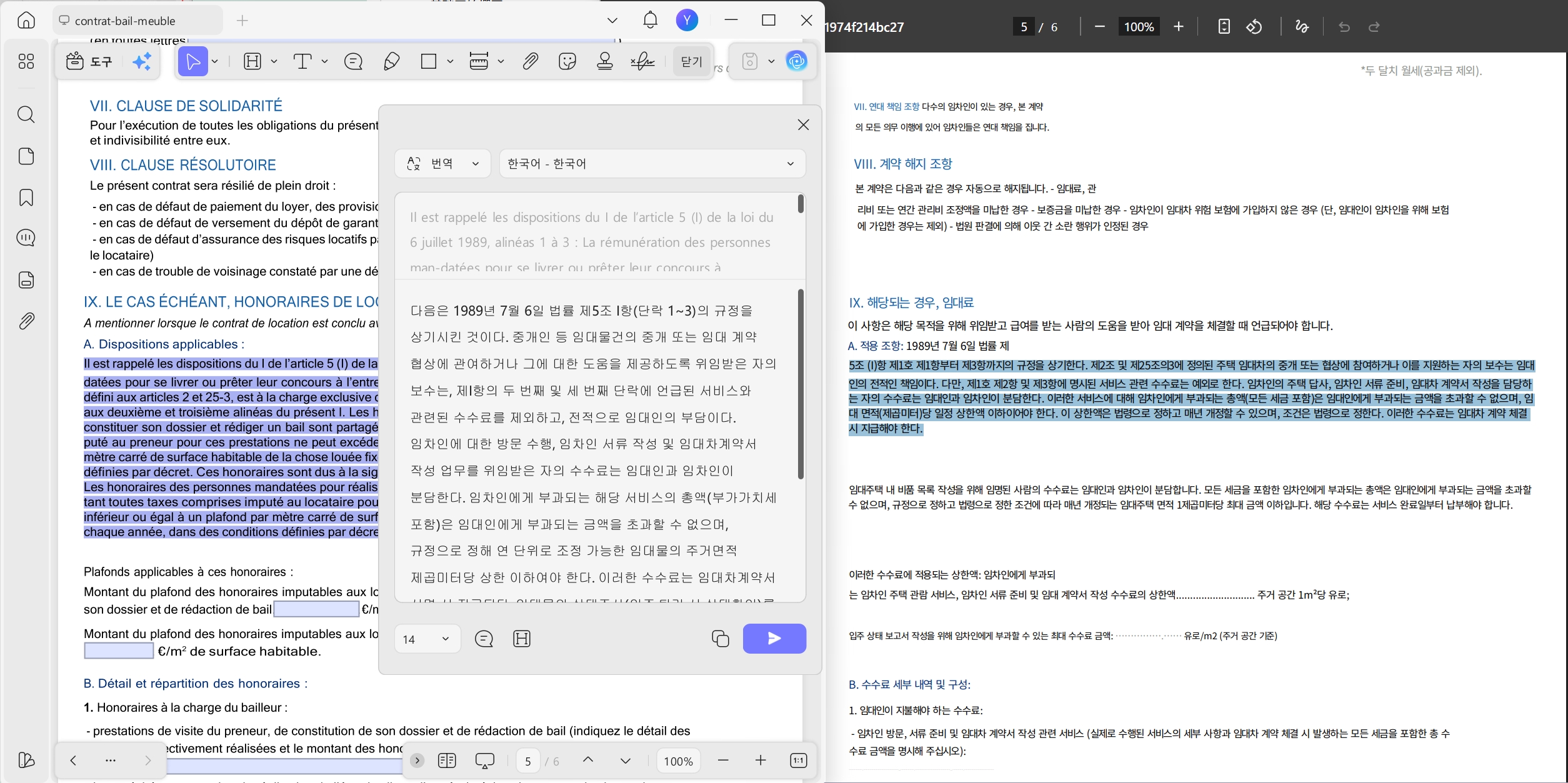Set actual size 1:1 view
This screenshot has width=1568, height=783.
tap(799, 761)
